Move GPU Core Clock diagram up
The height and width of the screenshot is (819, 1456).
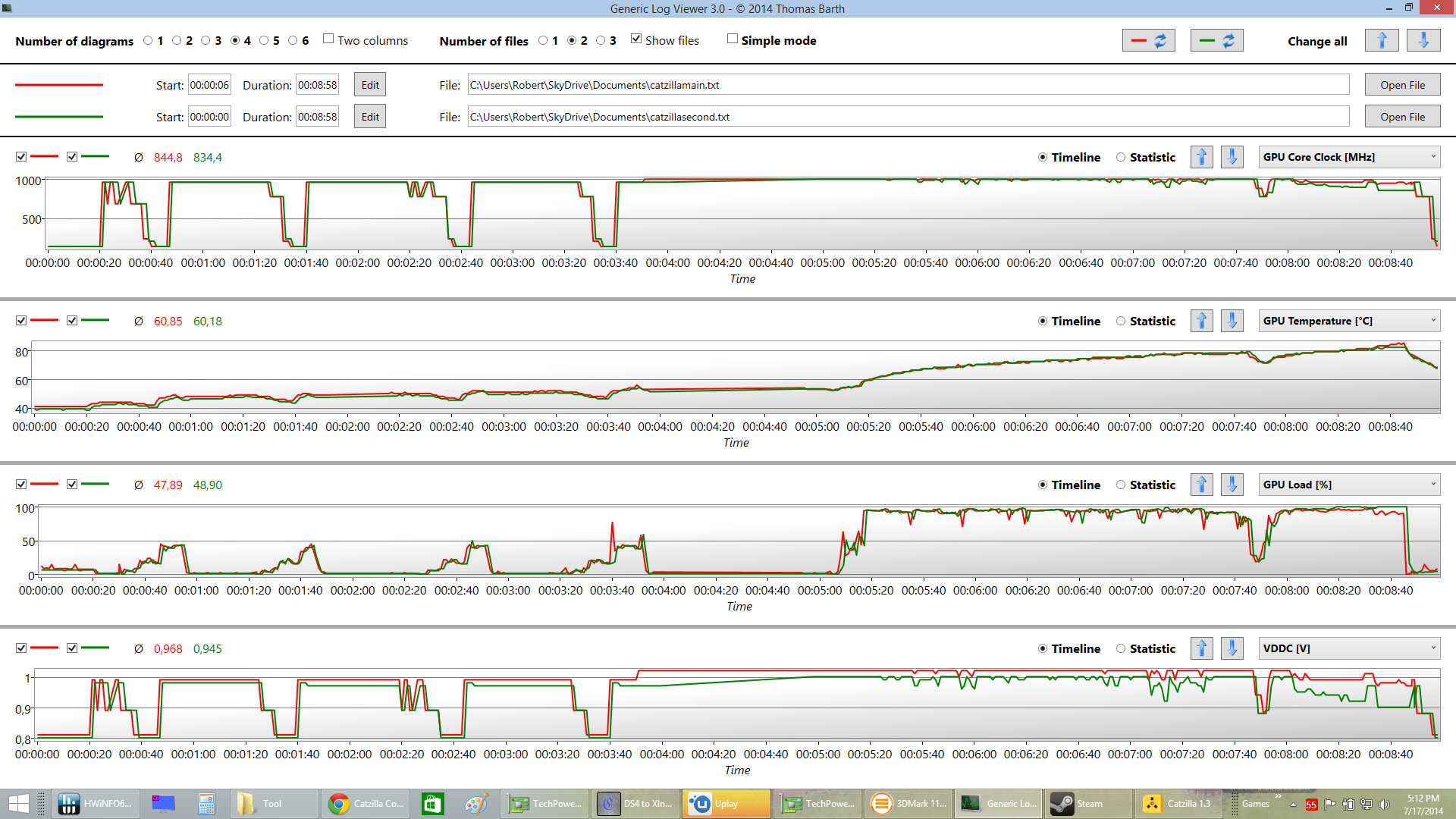pyautogui.click(x=1202, y=157)
